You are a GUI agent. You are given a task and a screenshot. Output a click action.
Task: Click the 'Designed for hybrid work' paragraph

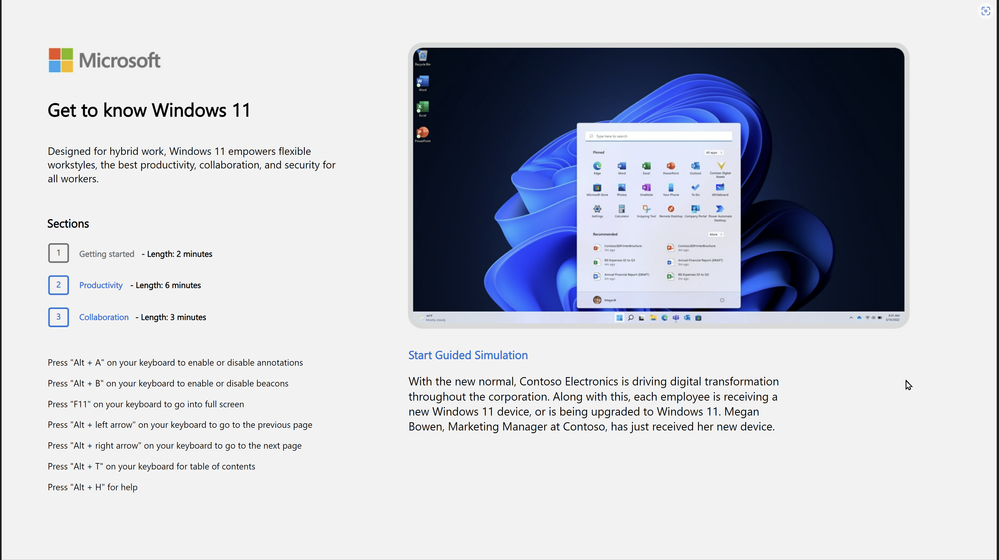191,165
